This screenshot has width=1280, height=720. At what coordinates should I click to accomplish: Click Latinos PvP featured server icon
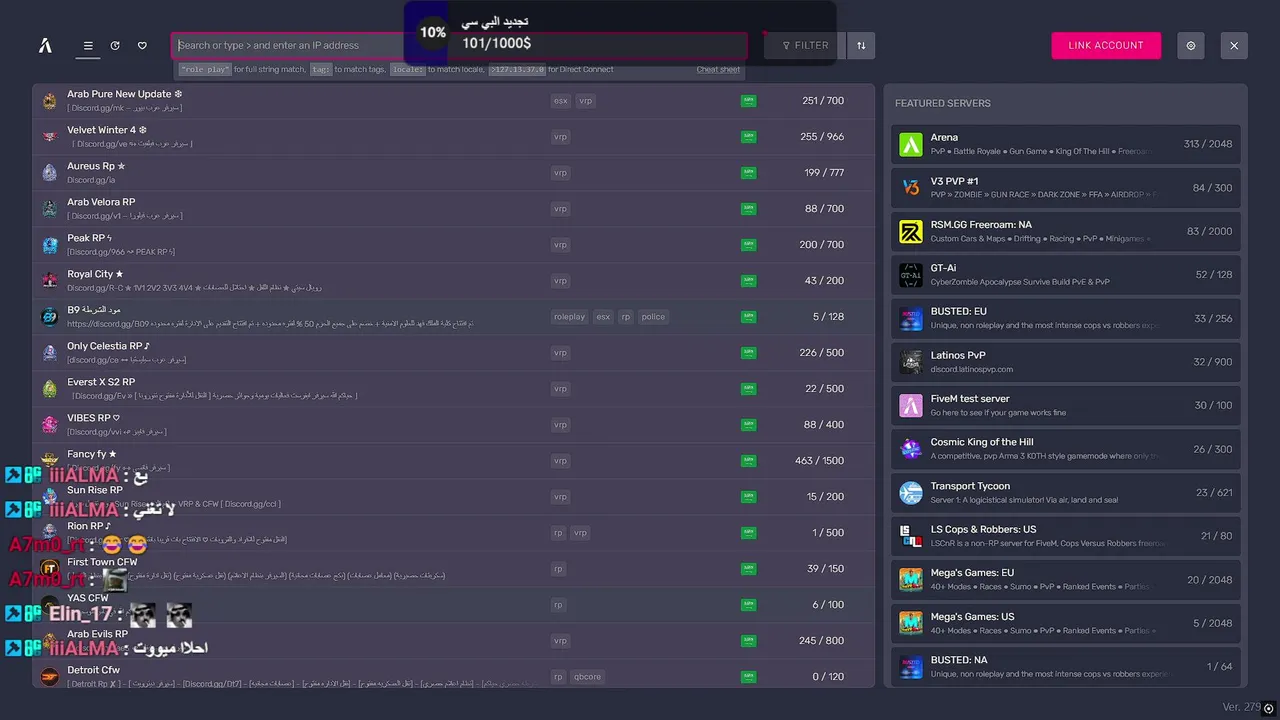pyautogui.click(x=911, y=362)
